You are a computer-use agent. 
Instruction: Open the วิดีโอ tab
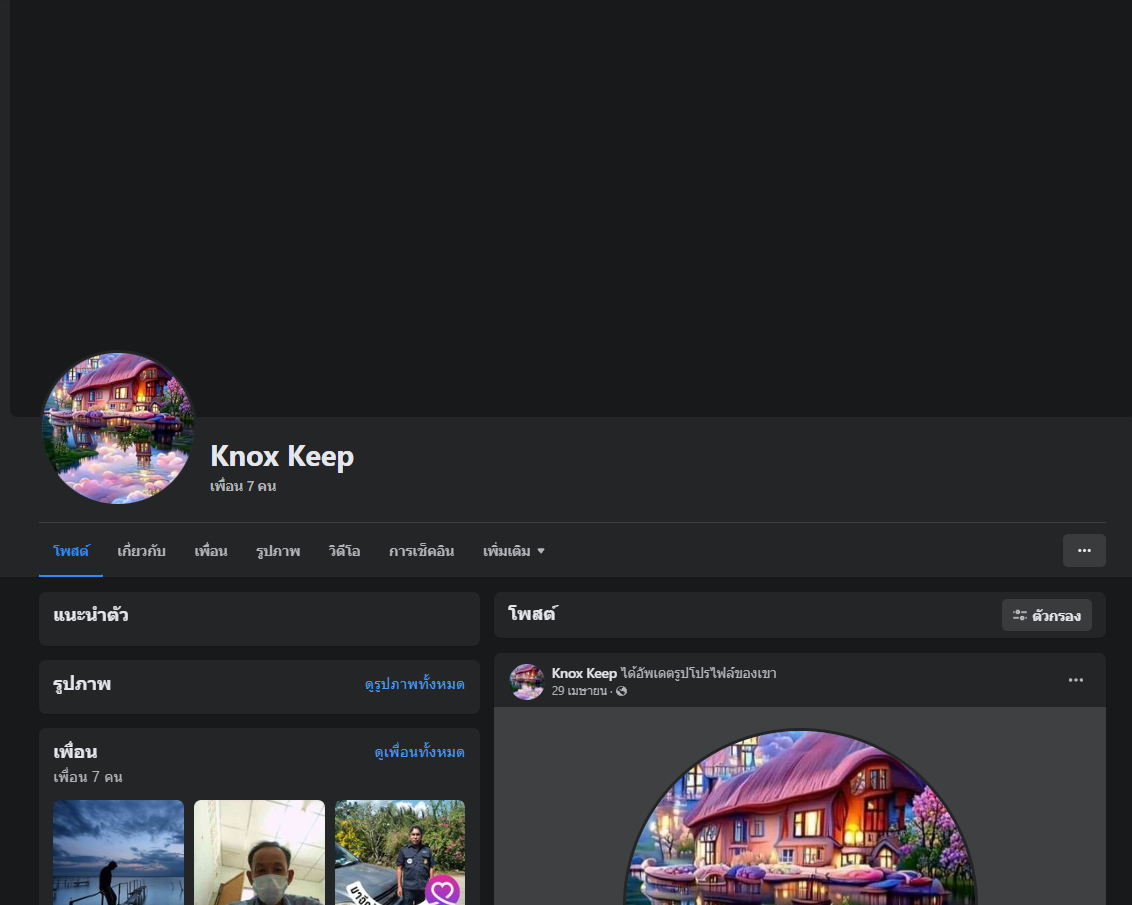coord(344,551)
